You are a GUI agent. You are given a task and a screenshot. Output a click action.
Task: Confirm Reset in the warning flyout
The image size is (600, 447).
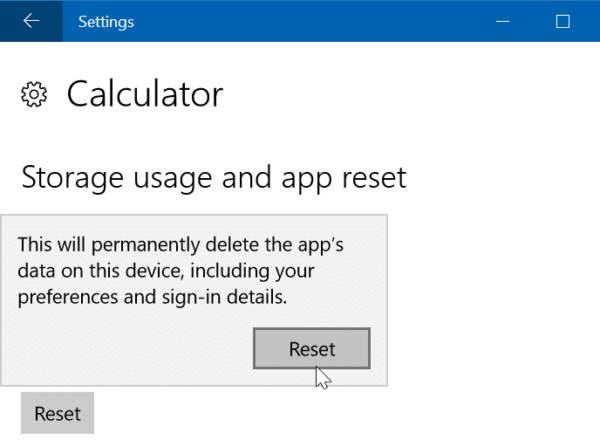coord(312,349)
